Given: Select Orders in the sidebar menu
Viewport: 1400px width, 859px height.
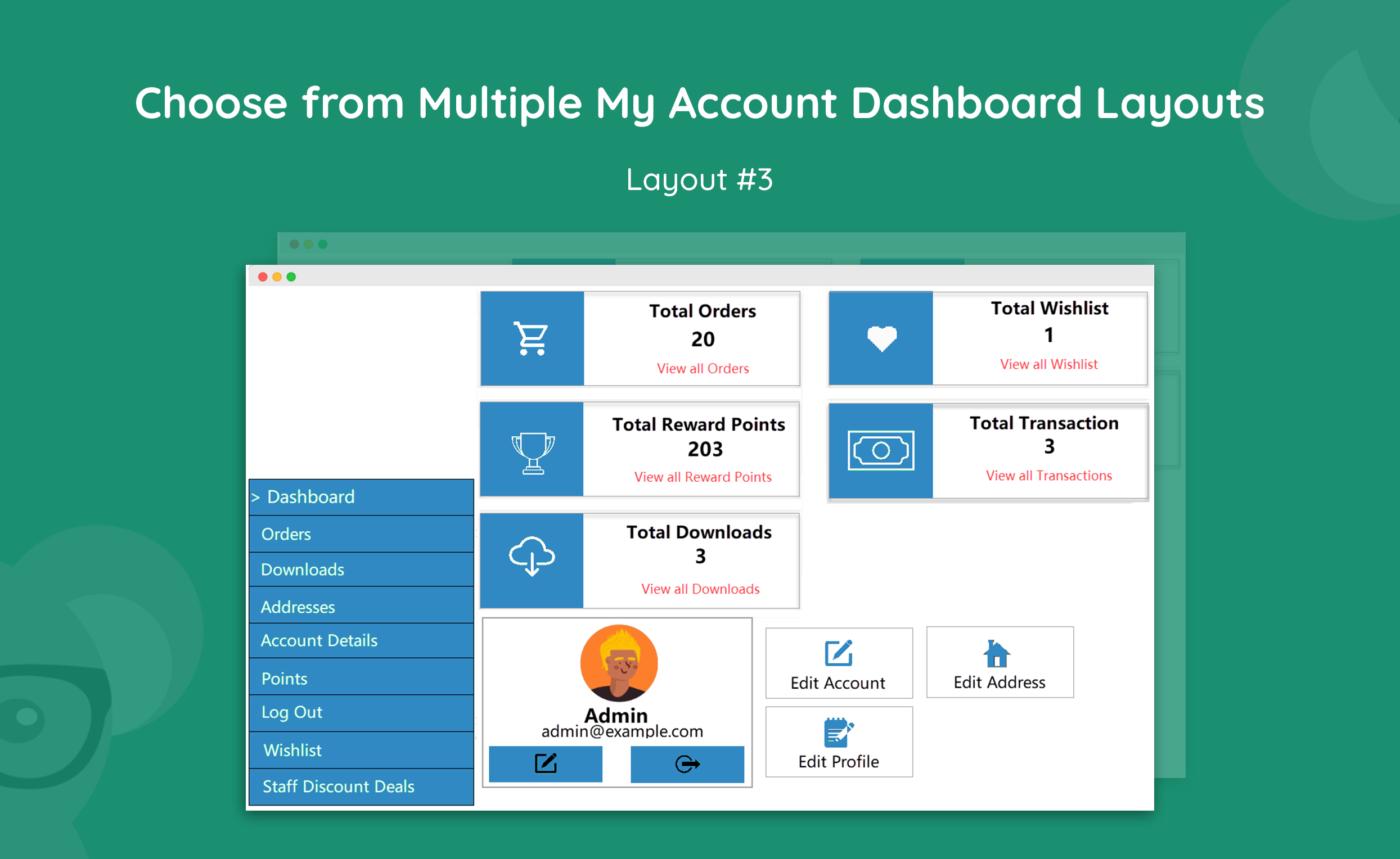Looking at the screenshot, I should click(x=362, y=534).
